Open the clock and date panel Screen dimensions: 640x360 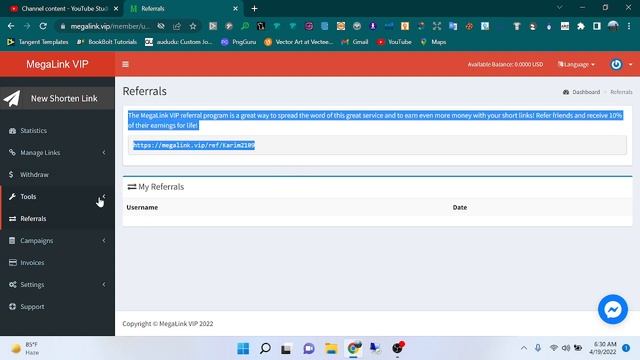[603, 348]
